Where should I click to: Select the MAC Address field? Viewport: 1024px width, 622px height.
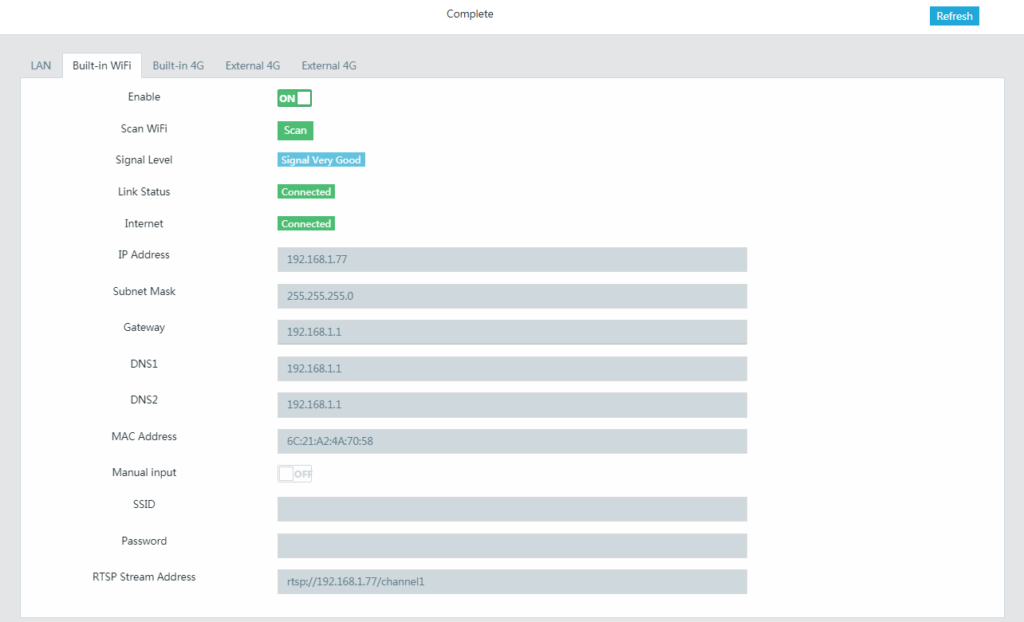[512, 441]
